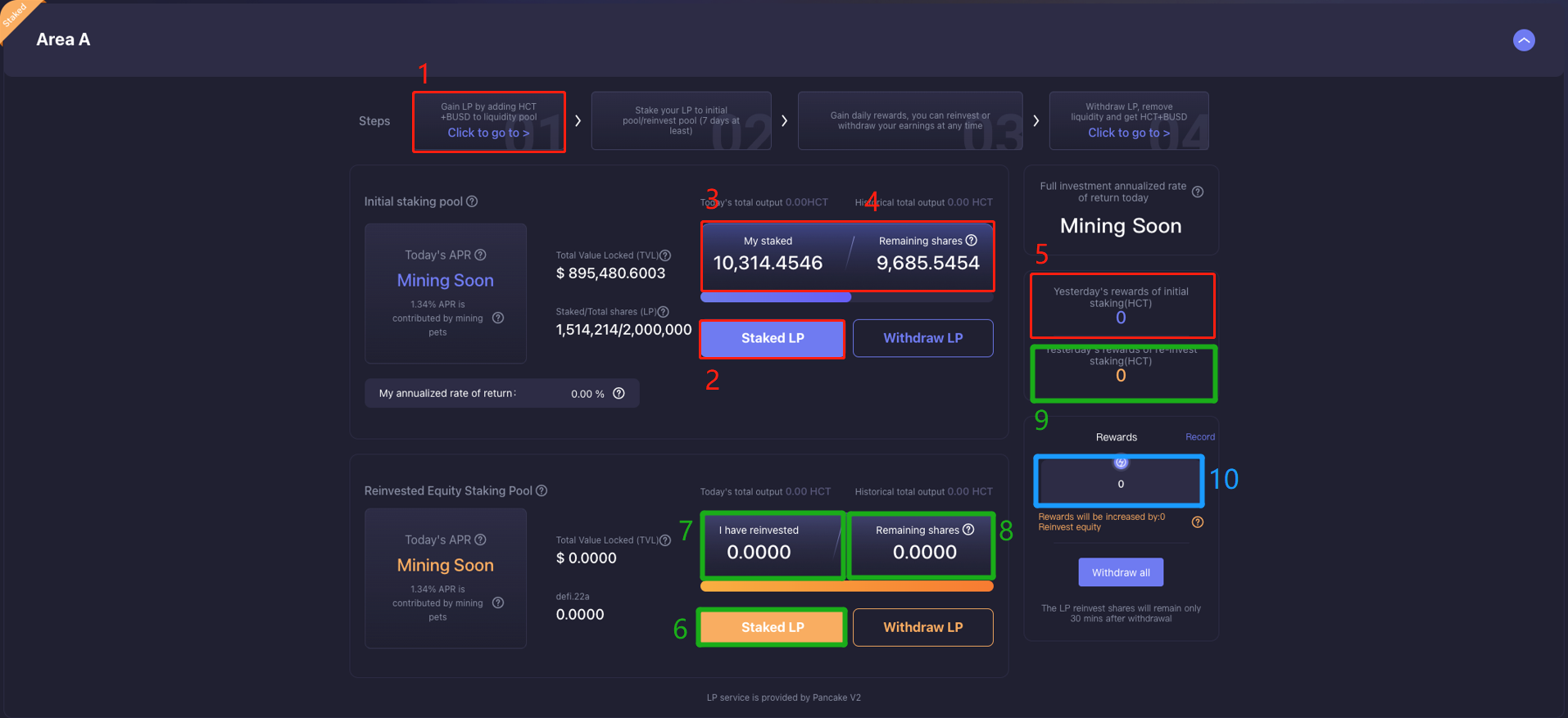Click the orange Staked LP button
The height and width of the screenshot is (718, 1568).
point(772,627)
